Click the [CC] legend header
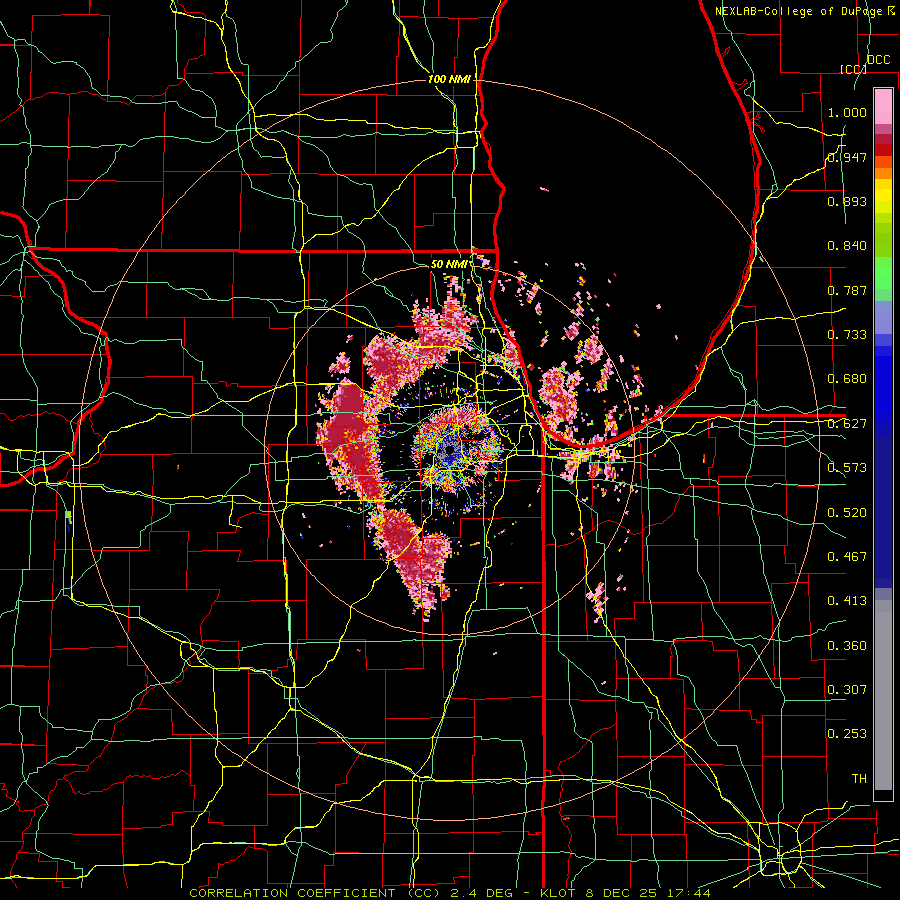The image size is (900, 900). coord(853,69)
